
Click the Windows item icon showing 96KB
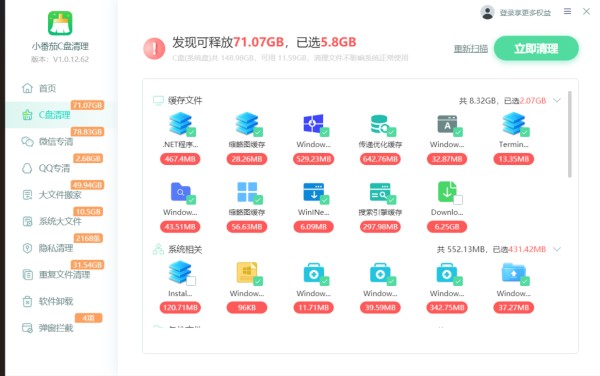pyautogui.click(x=247, y=273)
